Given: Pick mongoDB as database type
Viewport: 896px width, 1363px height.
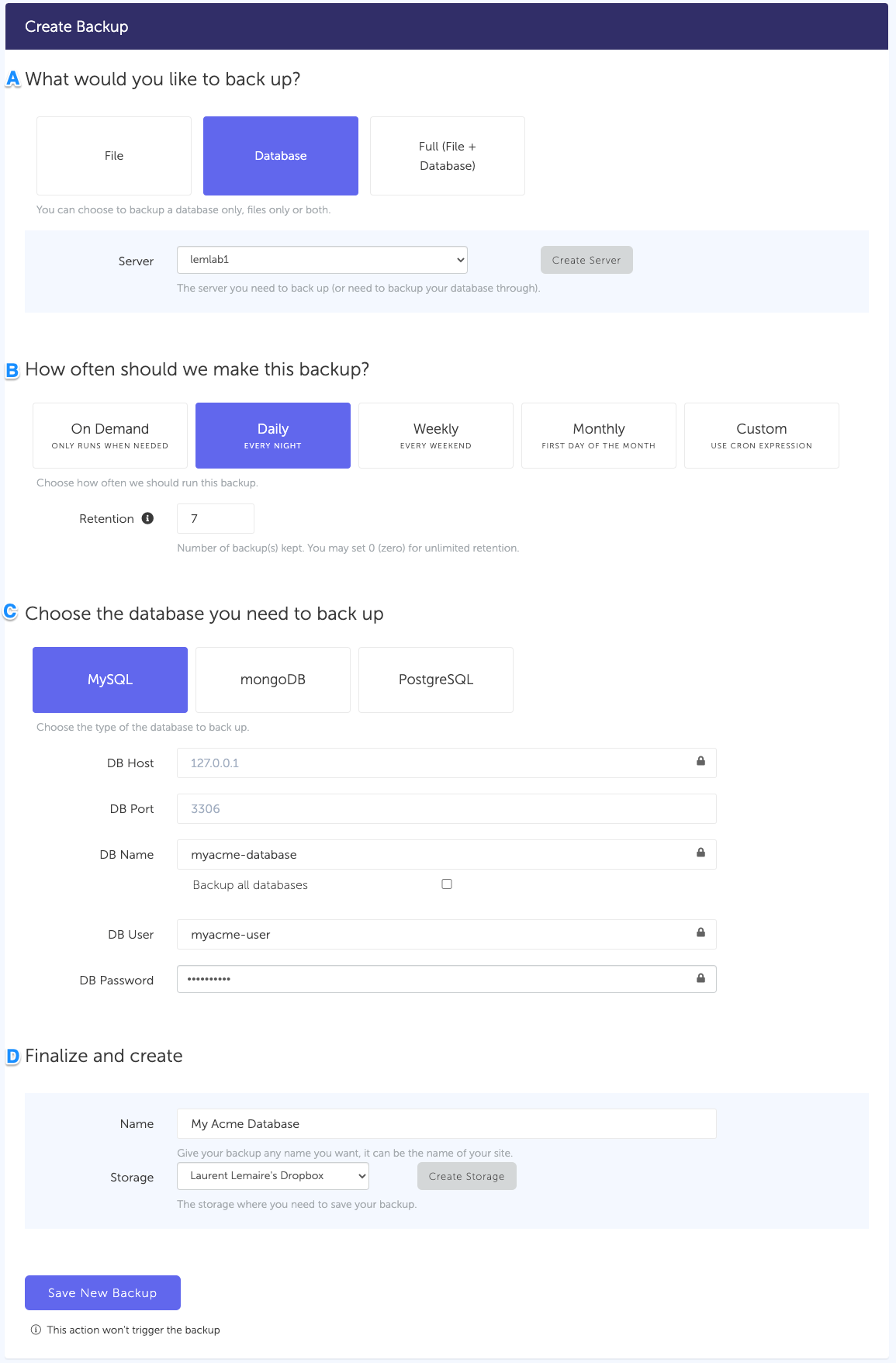Looking at the screenshot, I should [273, 680].
